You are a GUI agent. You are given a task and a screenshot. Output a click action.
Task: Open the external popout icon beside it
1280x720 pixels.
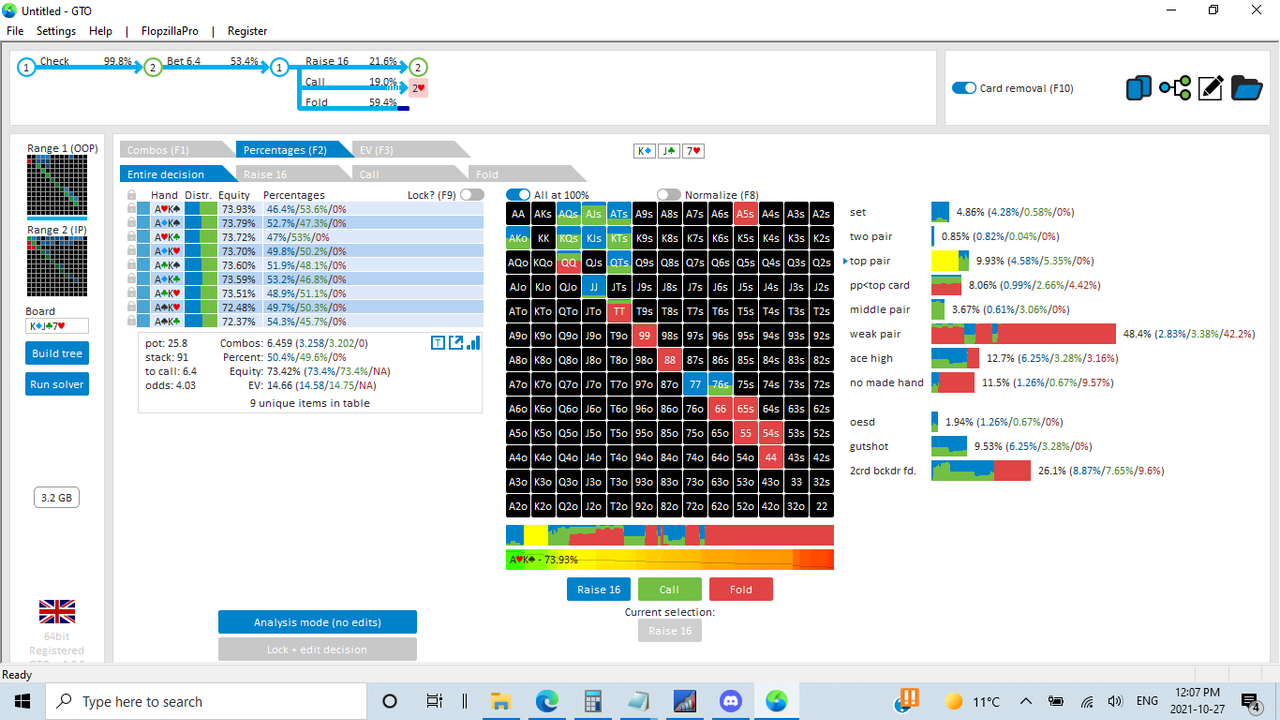[x=456, y=342]
